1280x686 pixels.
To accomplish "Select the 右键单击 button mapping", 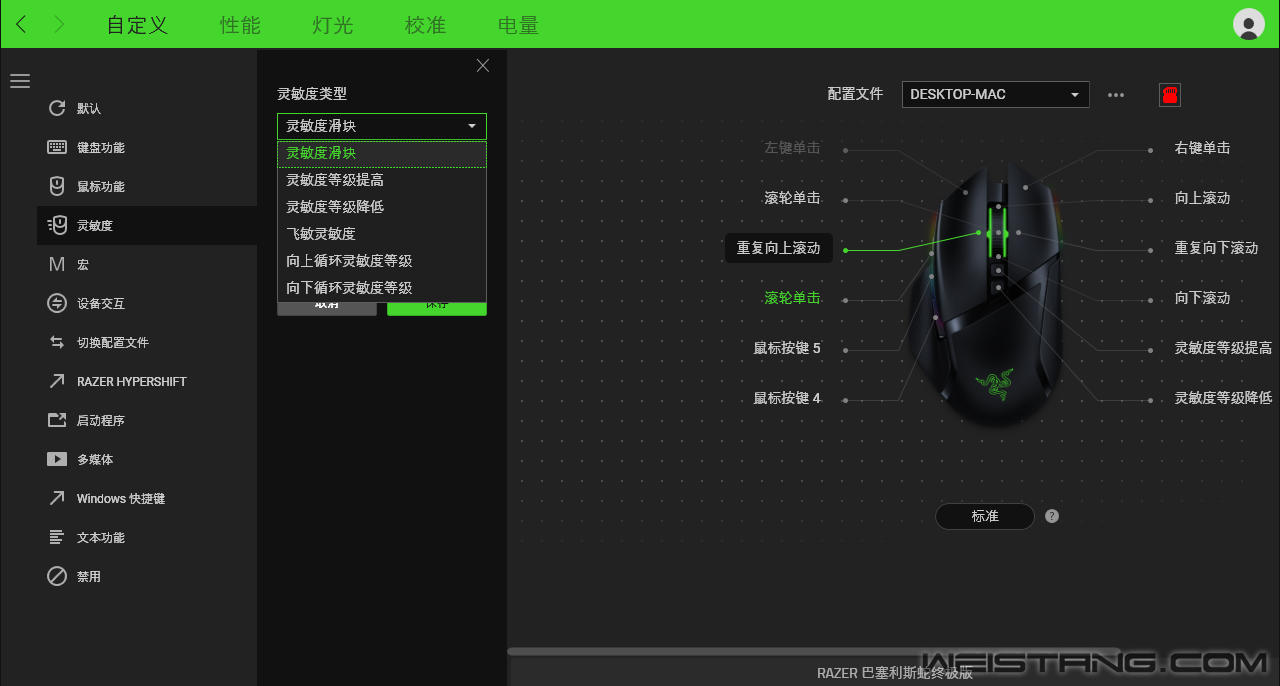I will tap(1202, 148).
